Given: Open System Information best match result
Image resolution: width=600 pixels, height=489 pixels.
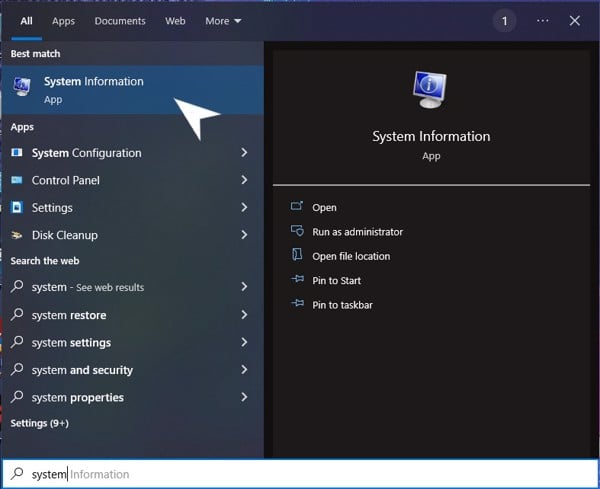Looking at the screenshot, I should pyautogui.click(x=132, y=90).
